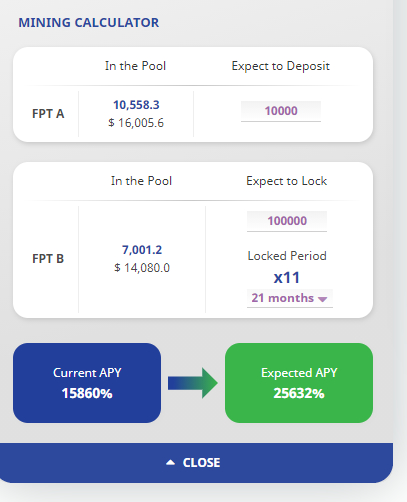Focus the FPT A deposit field showing 10000
Viewport: 407px width, 502px height.
(281, 111)
